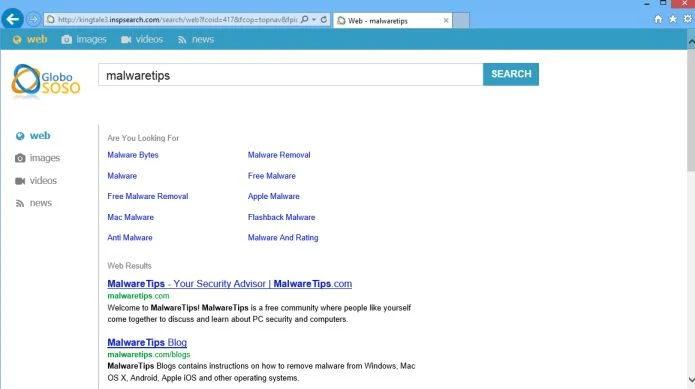Click the 'Flashback Malware' suggestion link
This screenshot has height=389, width=695.
[281, 217]
